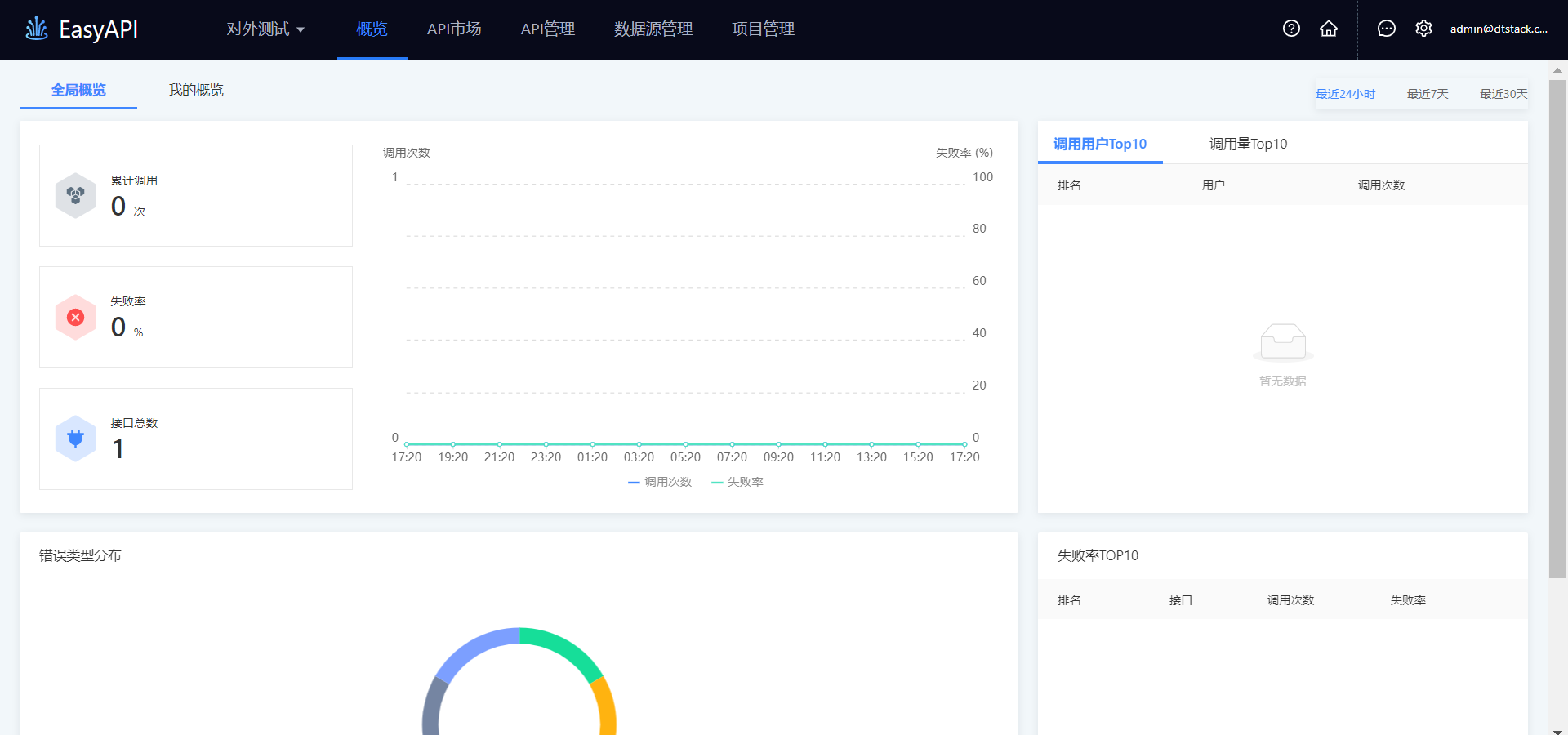Click the orange segment of donut chart

point(605,706)
